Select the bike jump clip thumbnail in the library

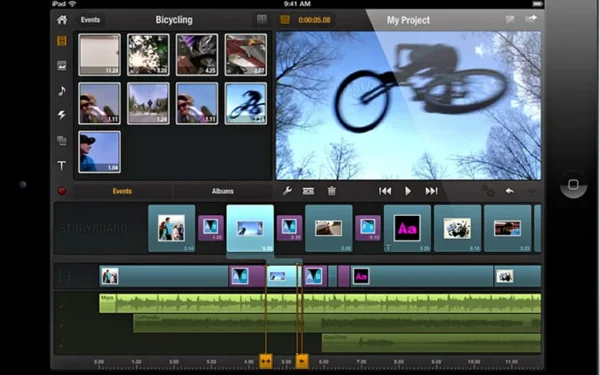tap(246, 103)
